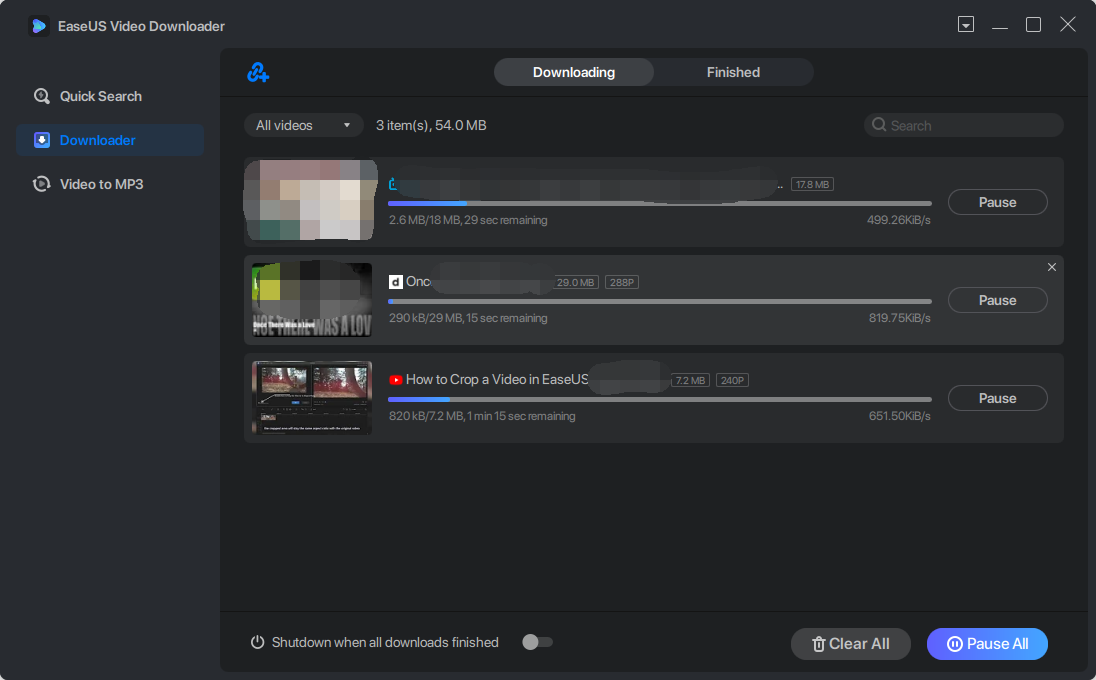Minimize the EaseUS window
This screenshot has height=680, width=1096.
coord(1000,25)
